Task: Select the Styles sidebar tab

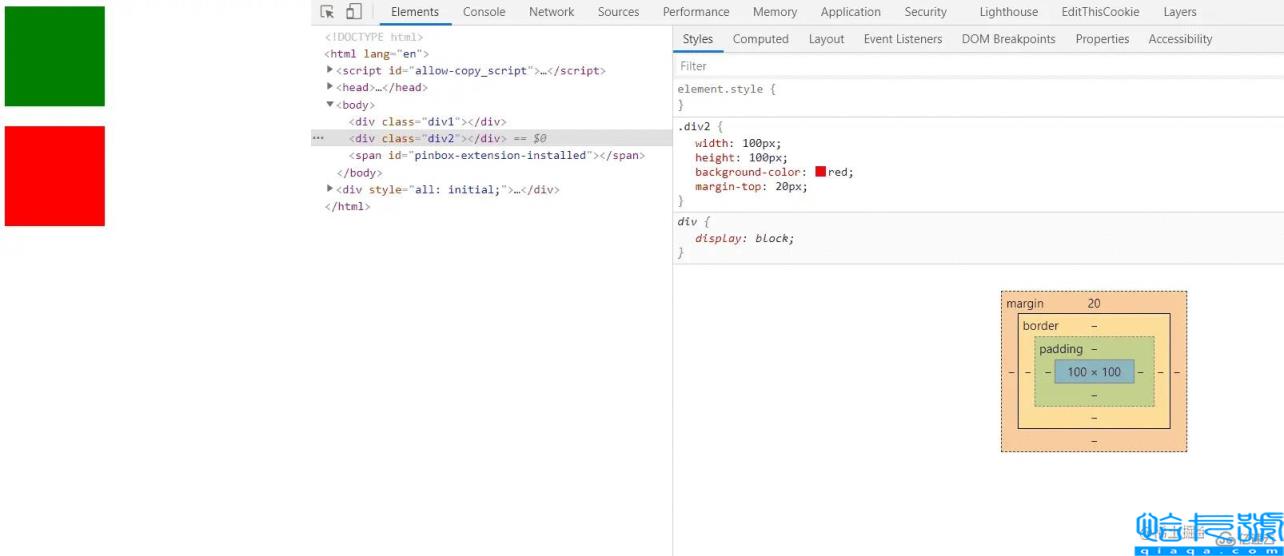Action: point(698,39)
